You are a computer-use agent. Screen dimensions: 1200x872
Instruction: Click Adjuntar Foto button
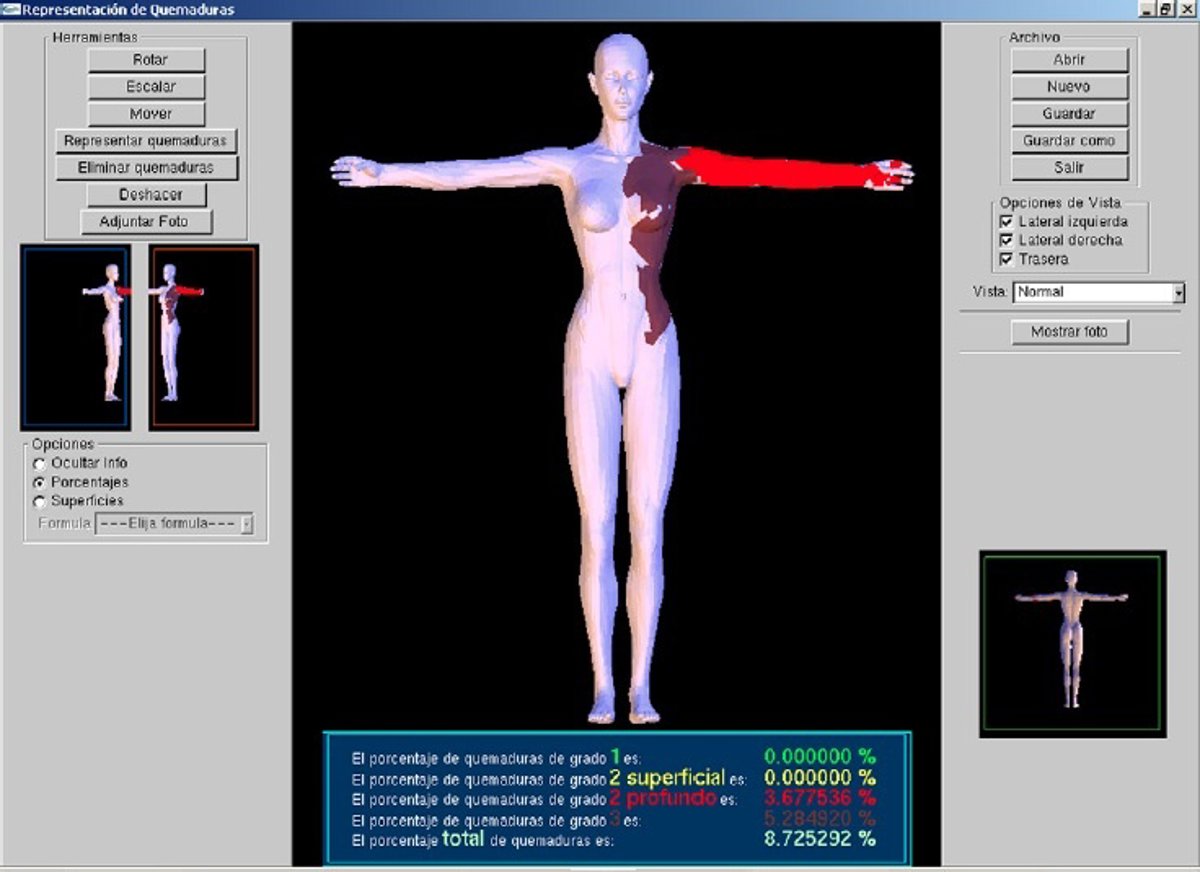(147, 222)
